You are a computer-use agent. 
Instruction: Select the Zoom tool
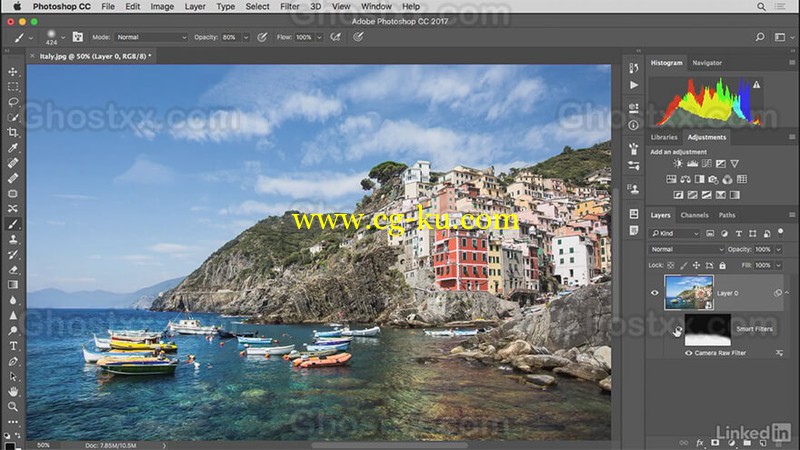[13, 407]
